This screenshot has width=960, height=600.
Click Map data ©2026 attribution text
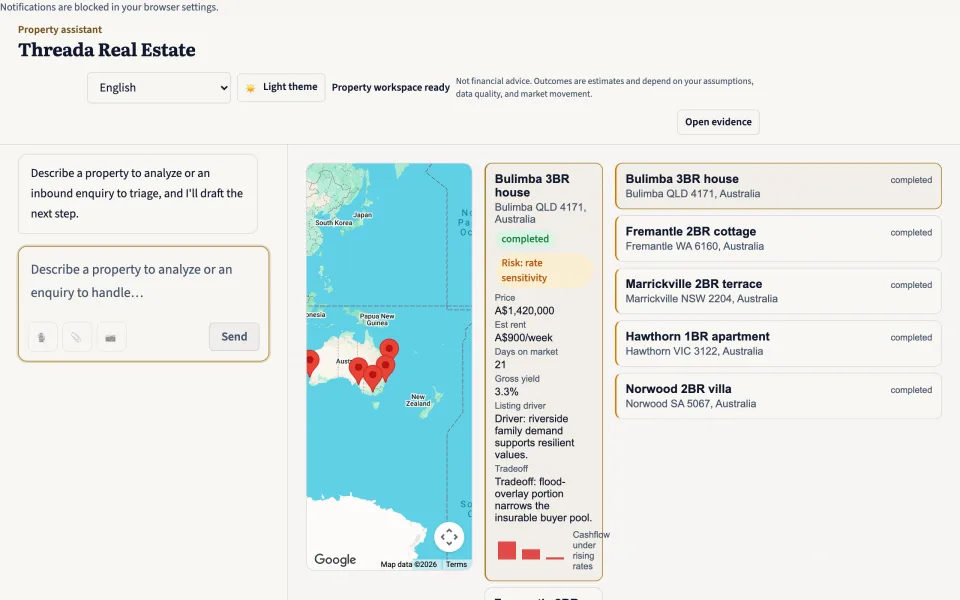408,564
